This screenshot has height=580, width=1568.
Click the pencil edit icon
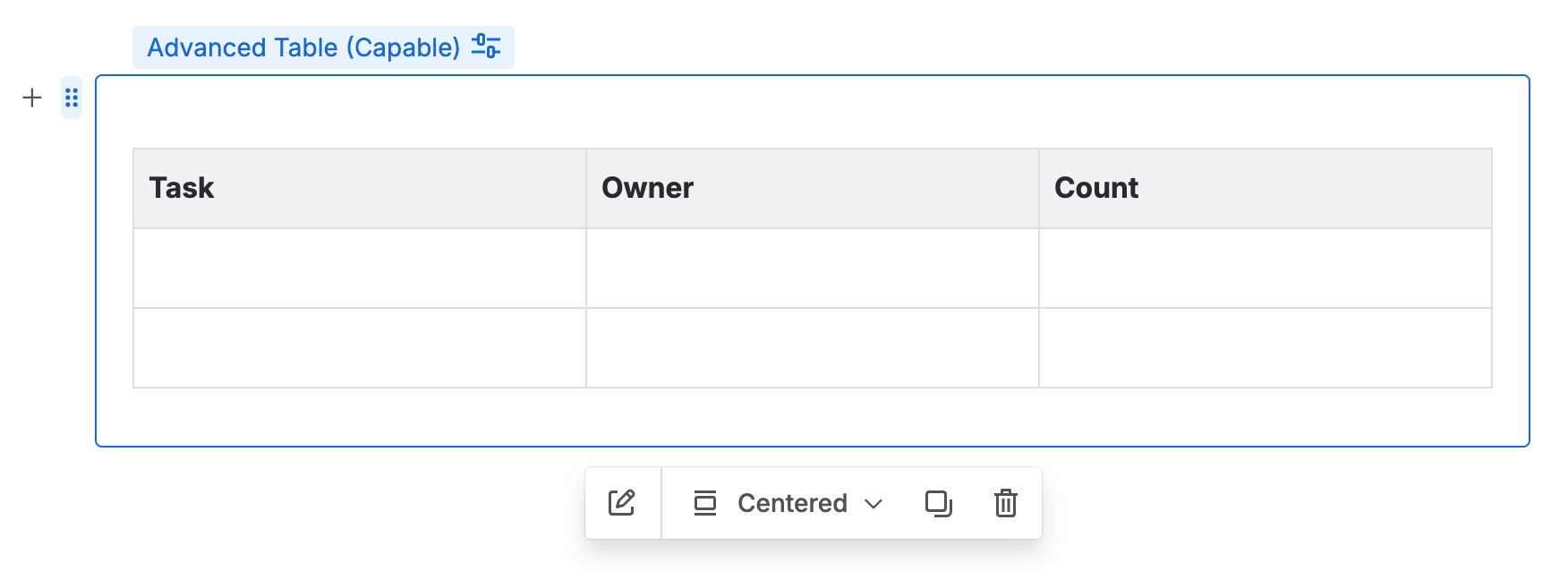coord(622,503)
